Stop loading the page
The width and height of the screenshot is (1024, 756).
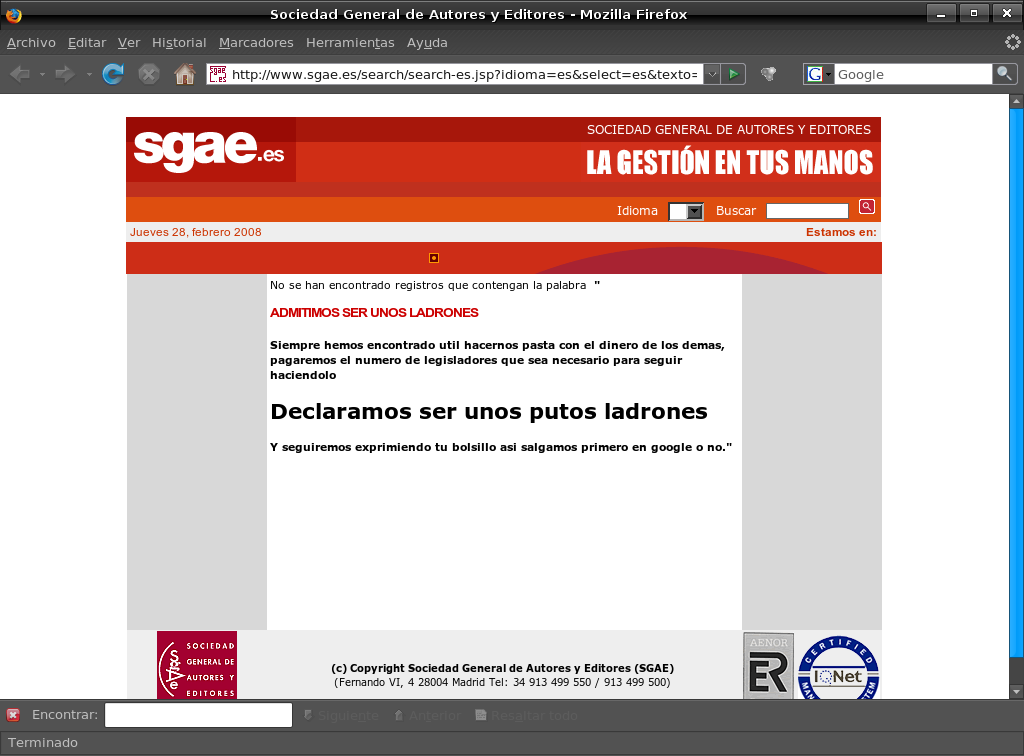[x=149, y=74]
